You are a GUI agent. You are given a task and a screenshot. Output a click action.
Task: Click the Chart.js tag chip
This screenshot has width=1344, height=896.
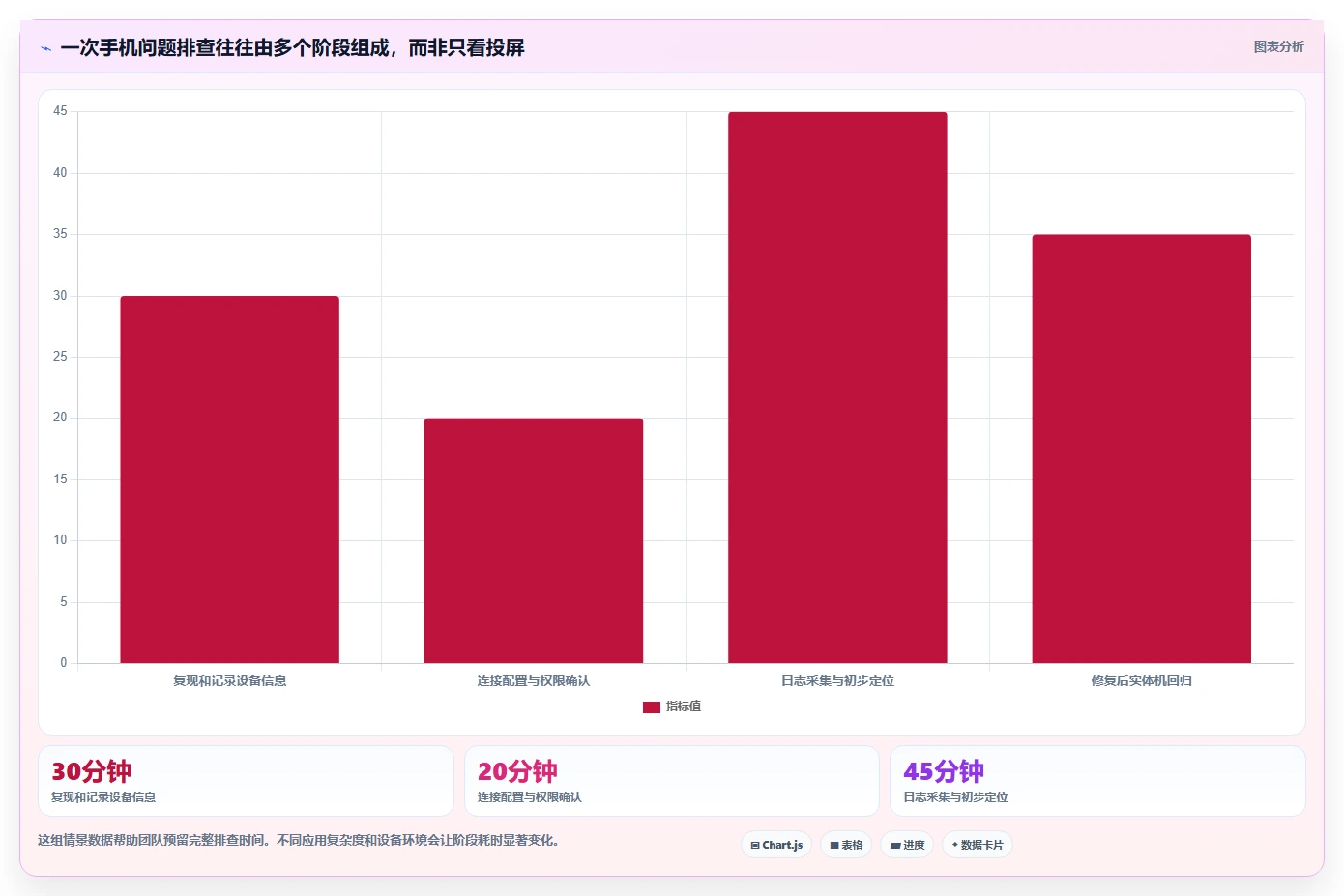point(776,845)
